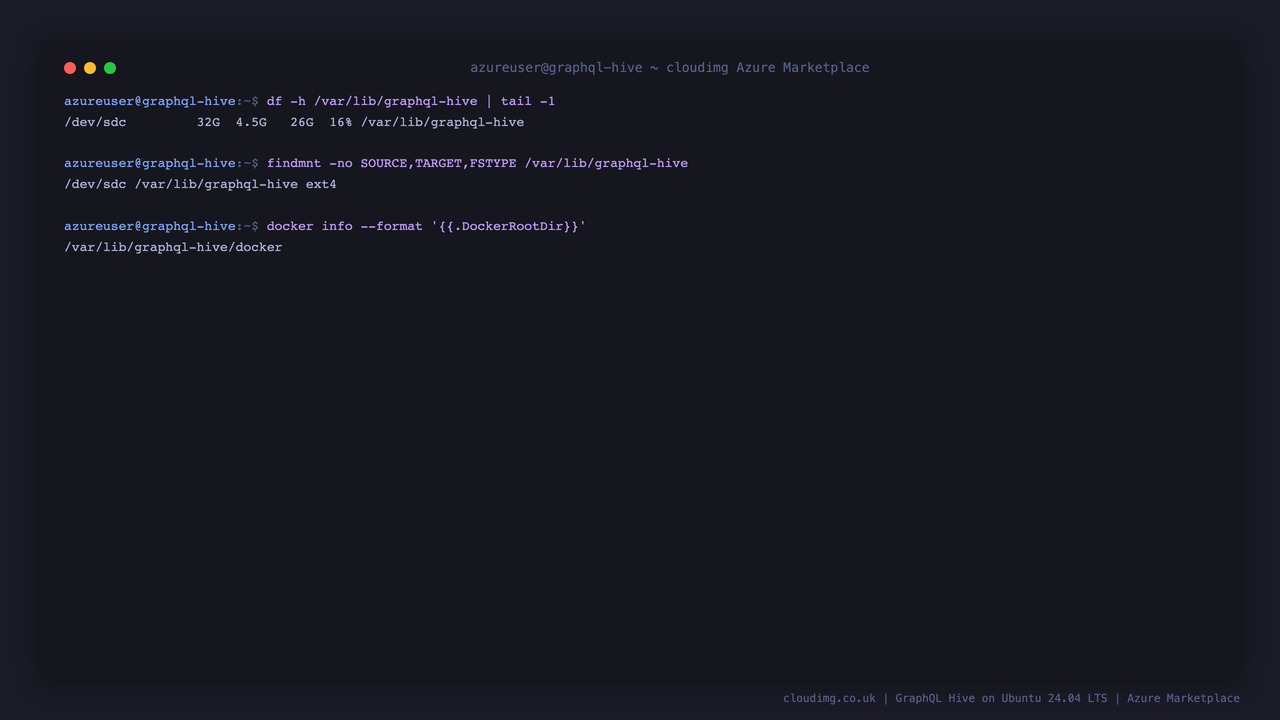Click the '/var/lib/graphql-hive/docker' output line
Viewport: 1280px width, 720px height.
(x=173, y=247)
